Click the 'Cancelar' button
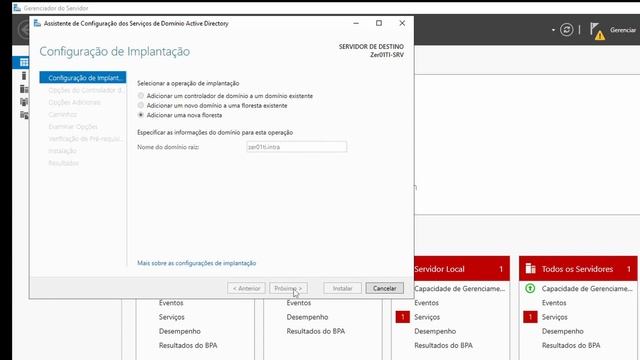 pyautogui.click(x=384, y=288)
